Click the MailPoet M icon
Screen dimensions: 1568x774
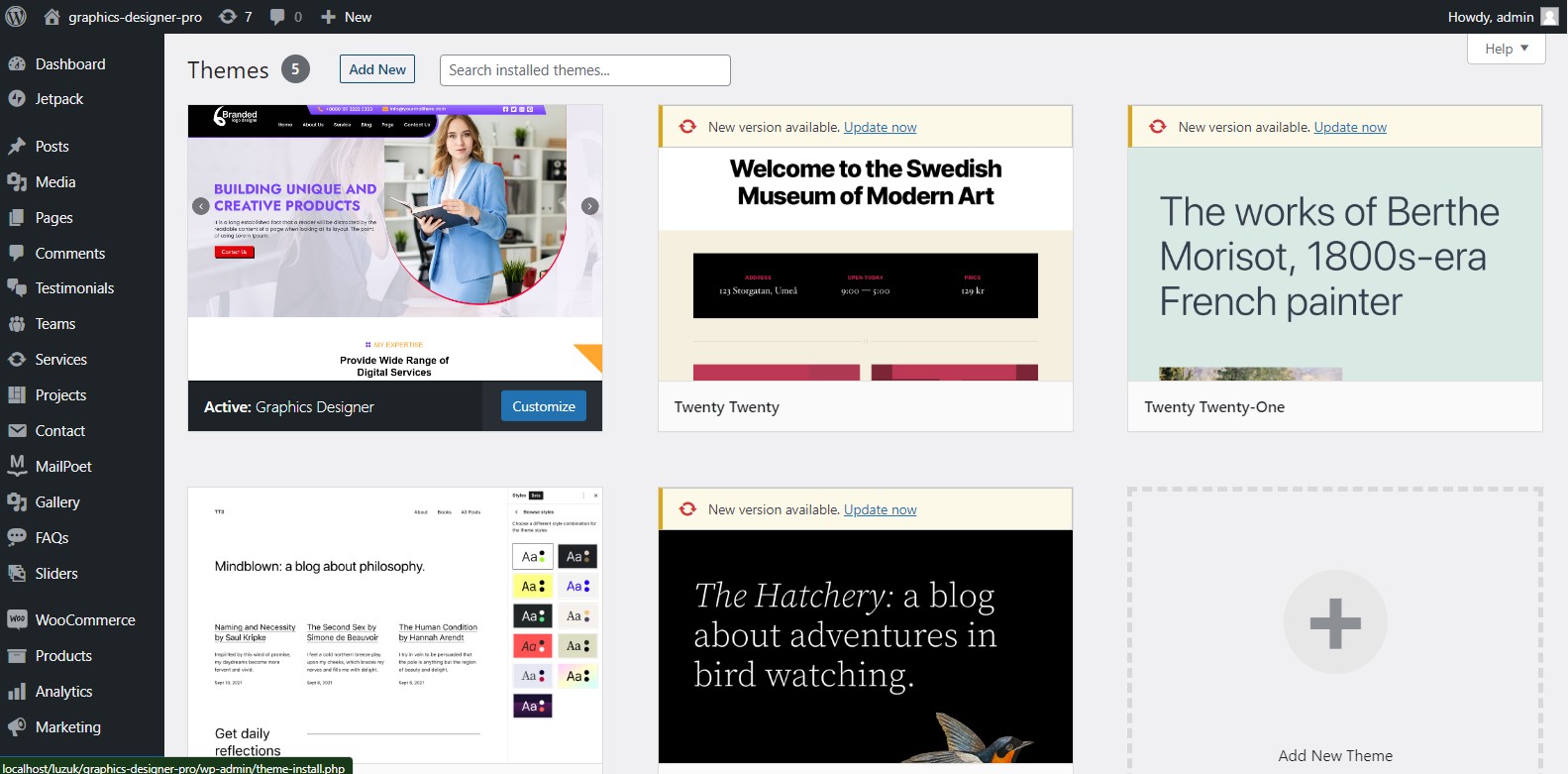17,465
